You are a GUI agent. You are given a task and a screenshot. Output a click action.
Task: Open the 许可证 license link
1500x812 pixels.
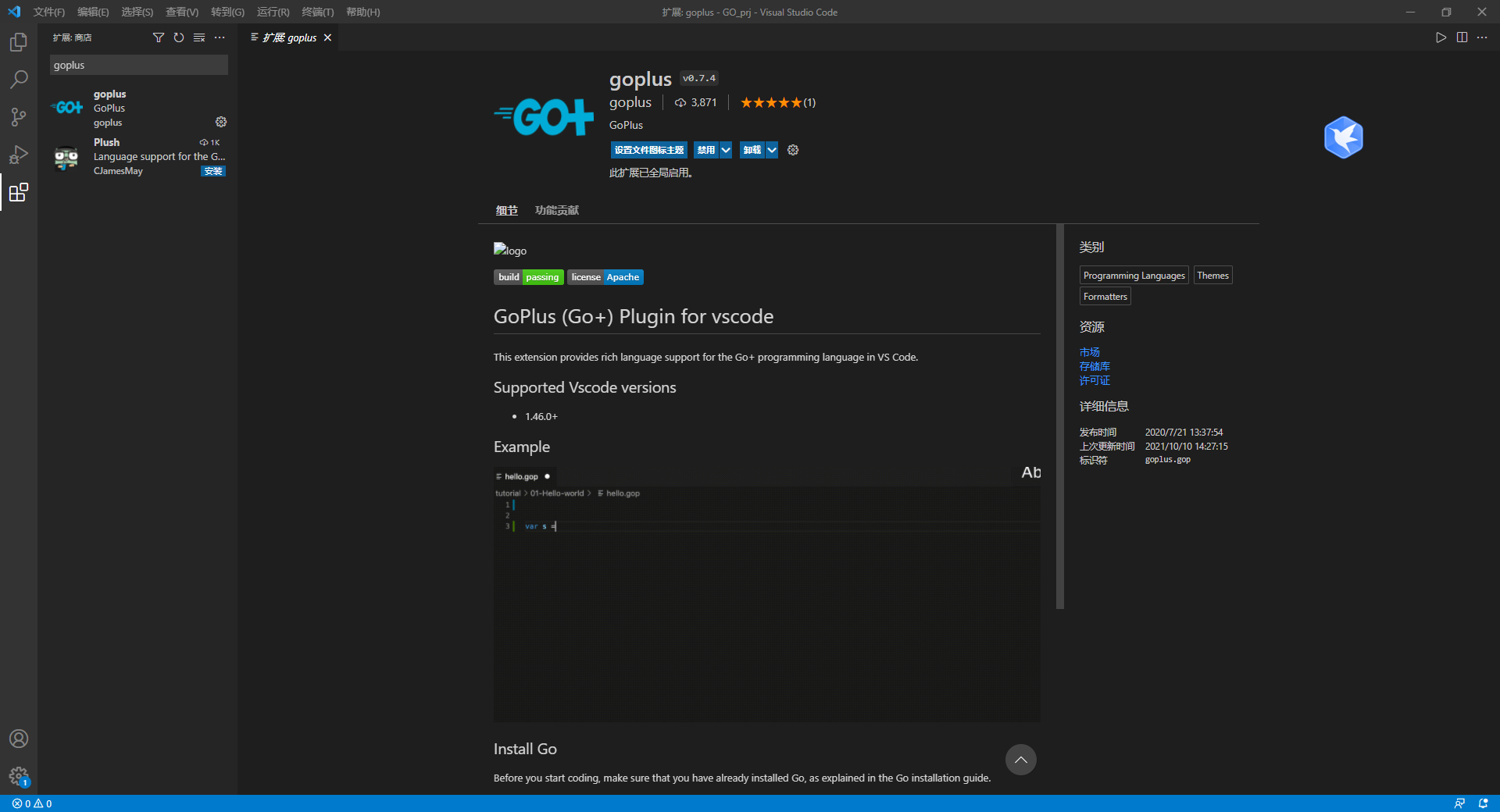click(x=1095, y=380)
